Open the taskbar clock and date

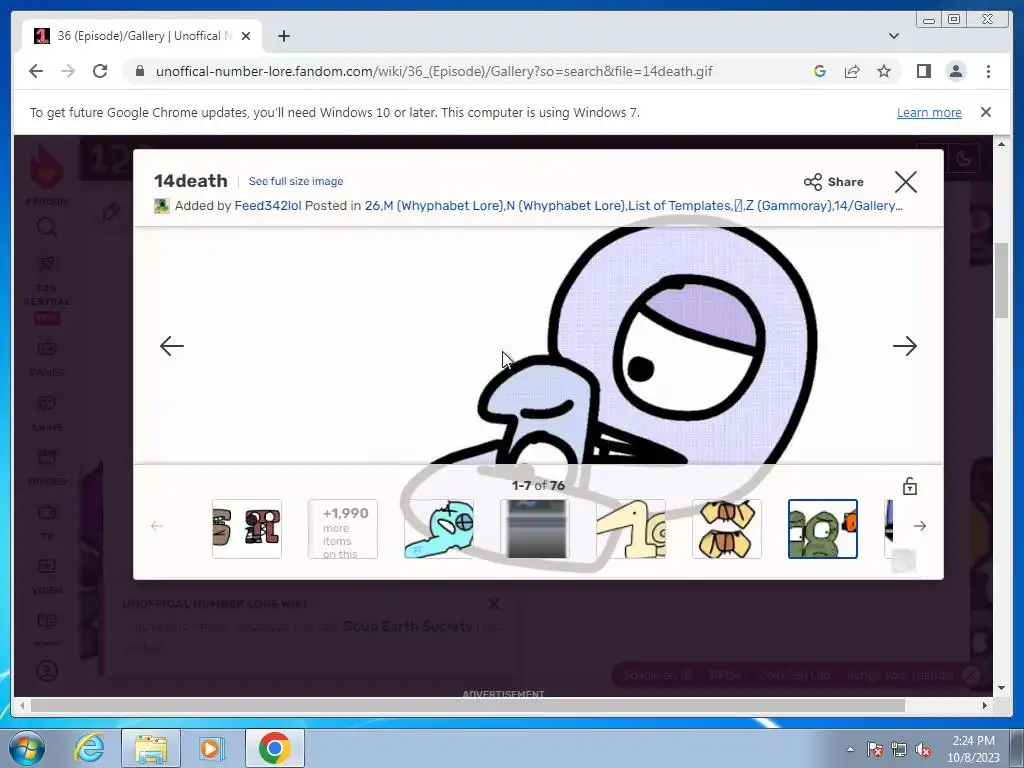tap(973, 749)
